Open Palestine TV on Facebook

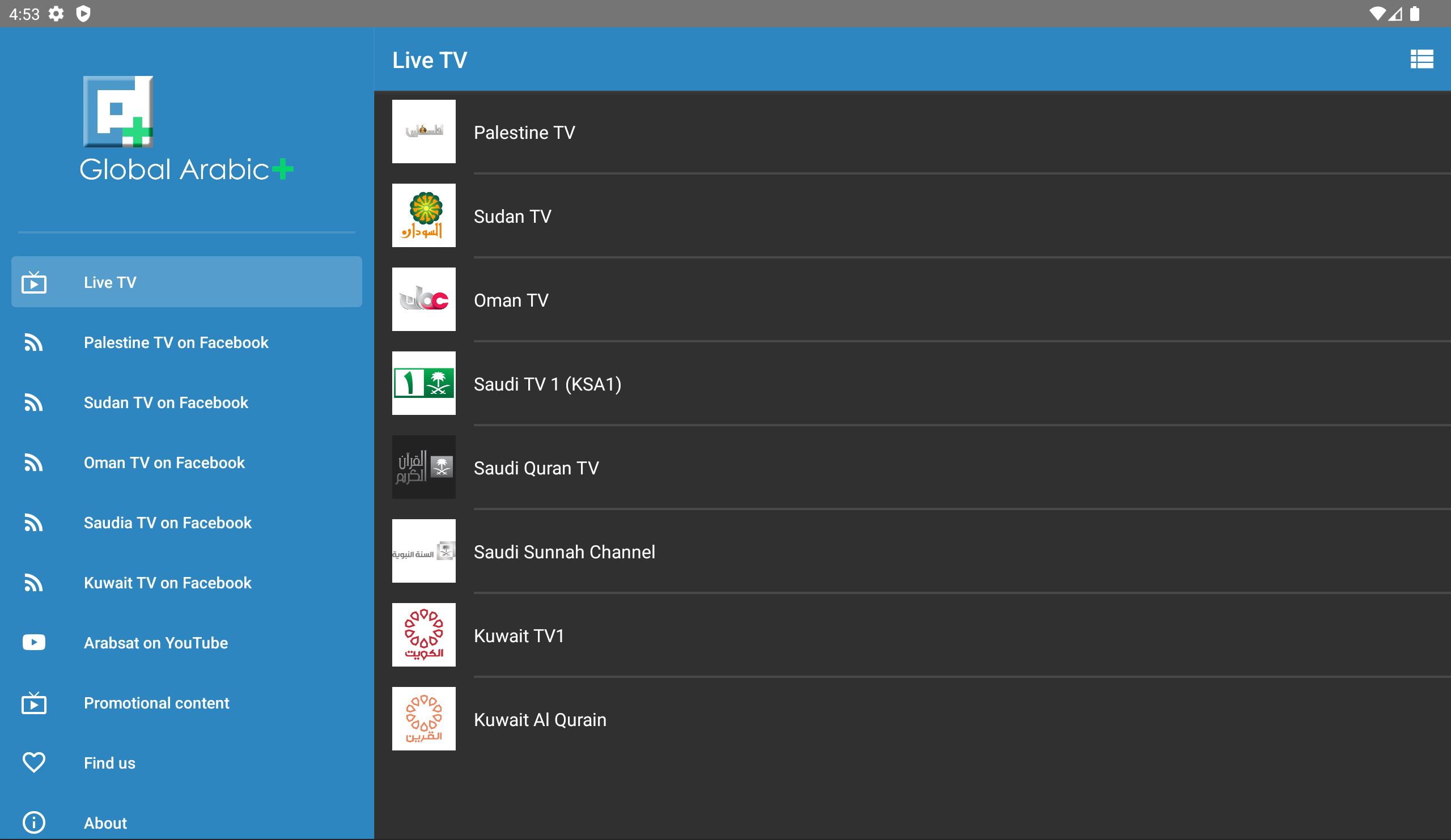pyautogui.click(x=186, y=342)
